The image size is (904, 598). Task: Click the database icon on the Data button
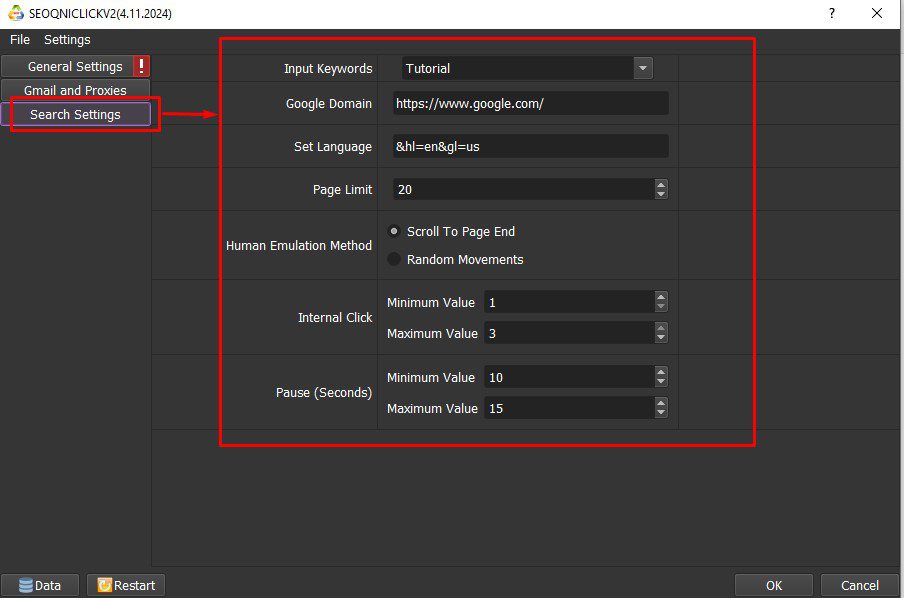pos(25,585)
